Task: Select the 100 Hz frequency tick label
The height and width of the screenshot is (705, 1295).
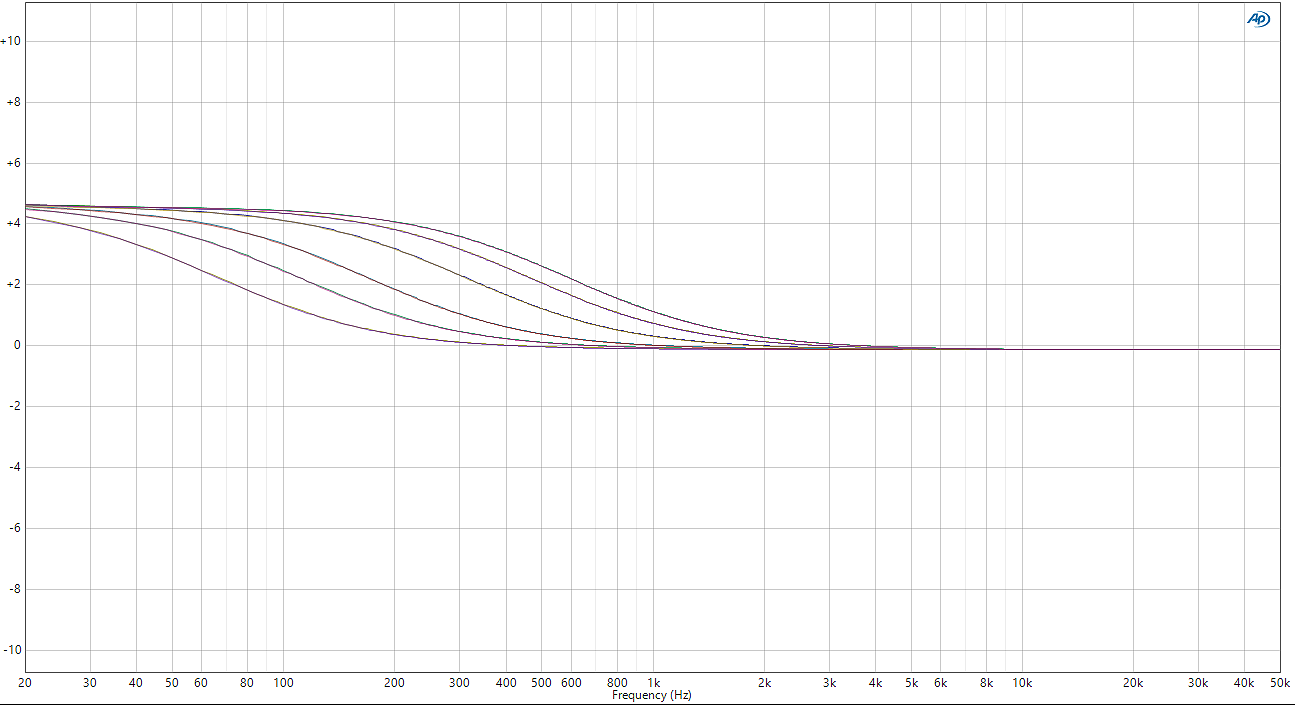Action: coord(283,683)
